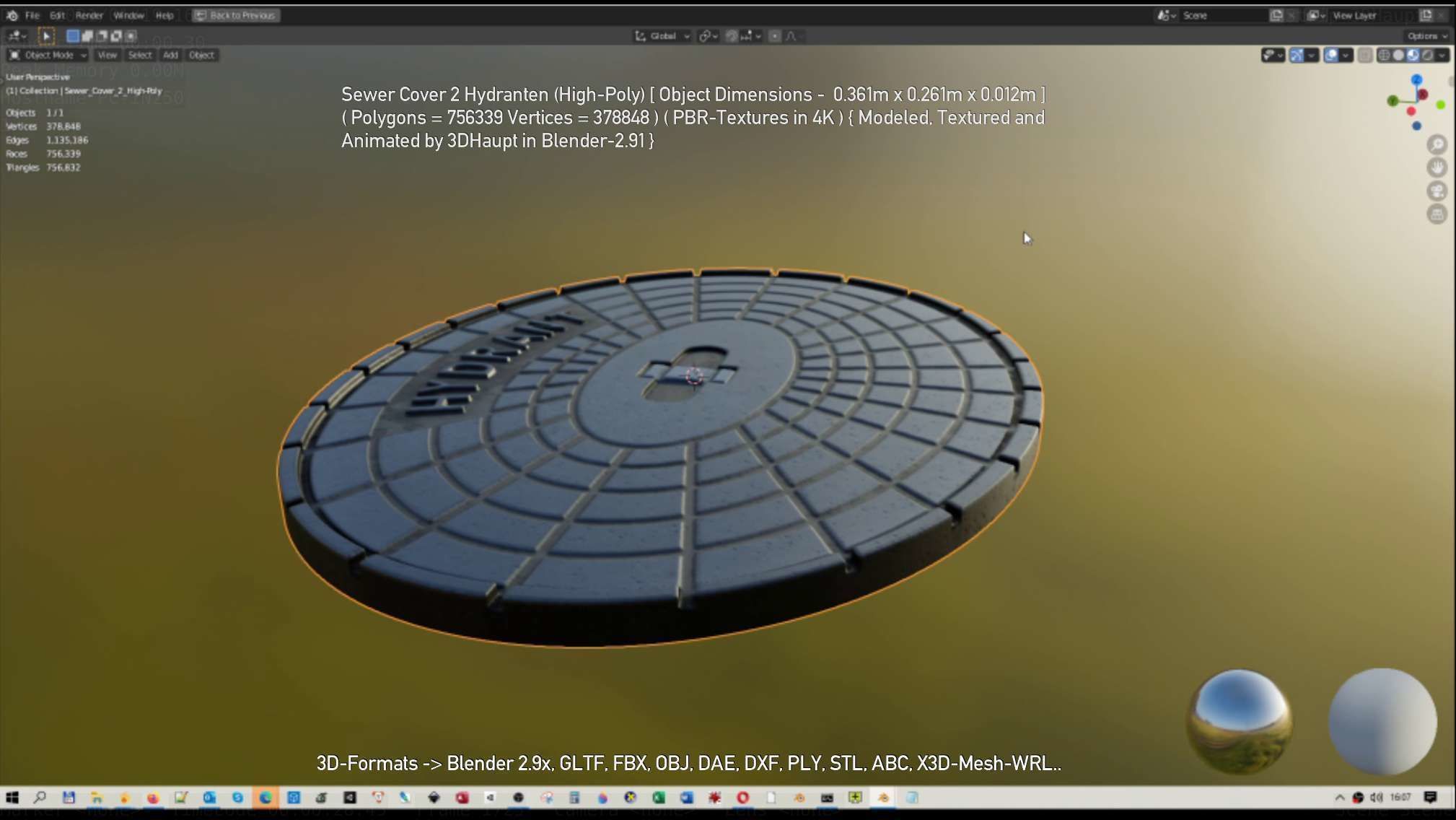Choose Set new selection mode icon
This screenshot has width=1456, height=820.
pyautogui.click(x=73, y=35)
